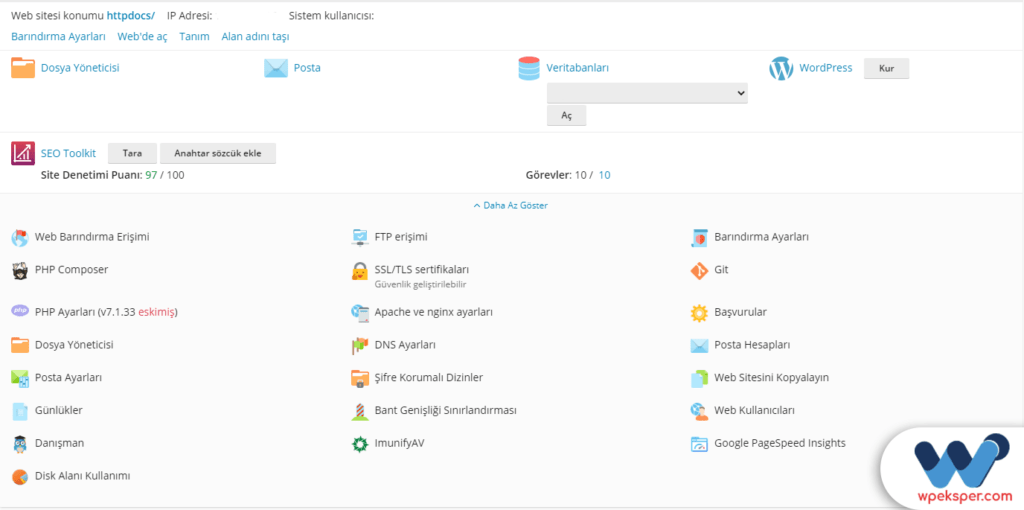Click the SEO Toolkit chart icon
This screenshot has height=510, width=1024.
23,153
